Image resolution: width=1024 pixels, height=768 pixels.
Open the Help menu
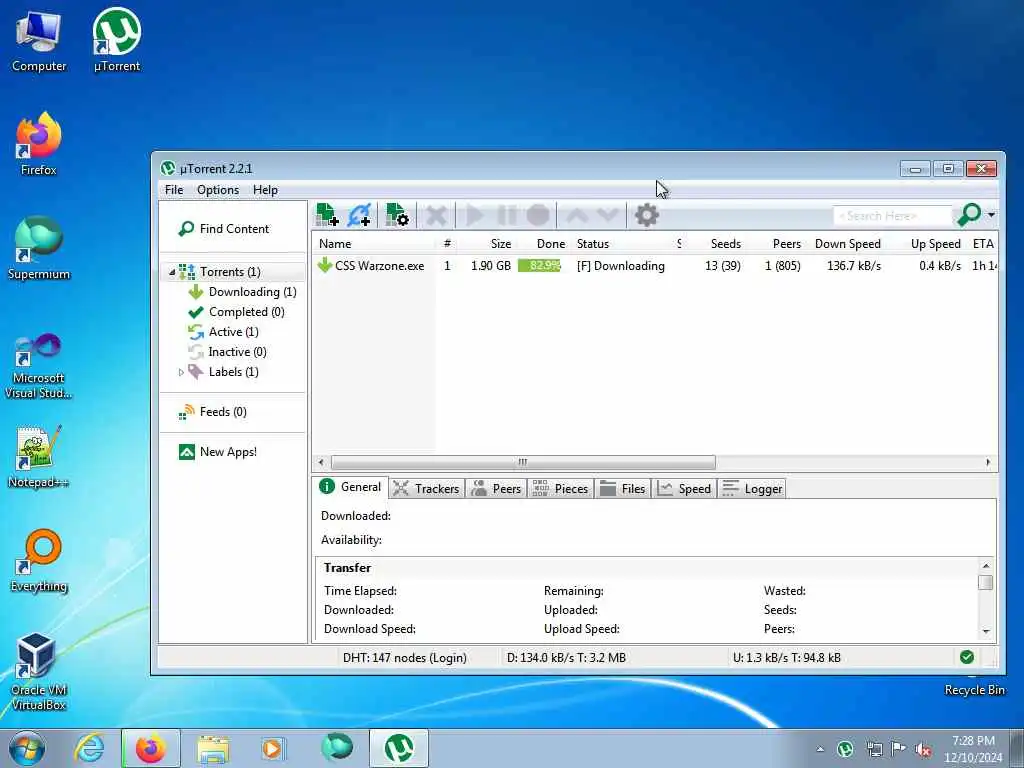tap(265, 190)
